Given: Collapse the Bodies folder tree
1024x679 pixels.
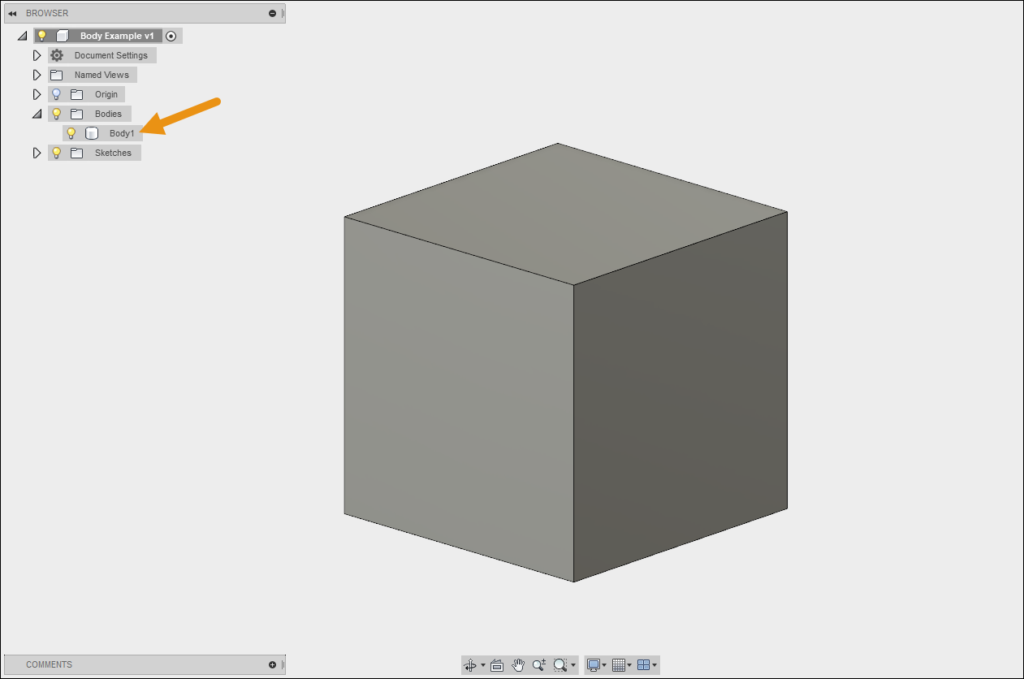Looking at the screenshot, I should click(36, 113).
